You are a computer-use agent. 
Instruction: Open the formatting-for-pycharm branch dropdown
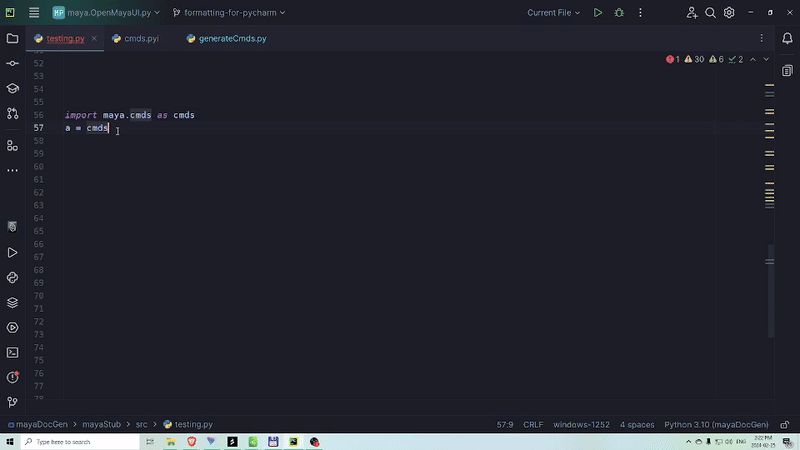228,13
